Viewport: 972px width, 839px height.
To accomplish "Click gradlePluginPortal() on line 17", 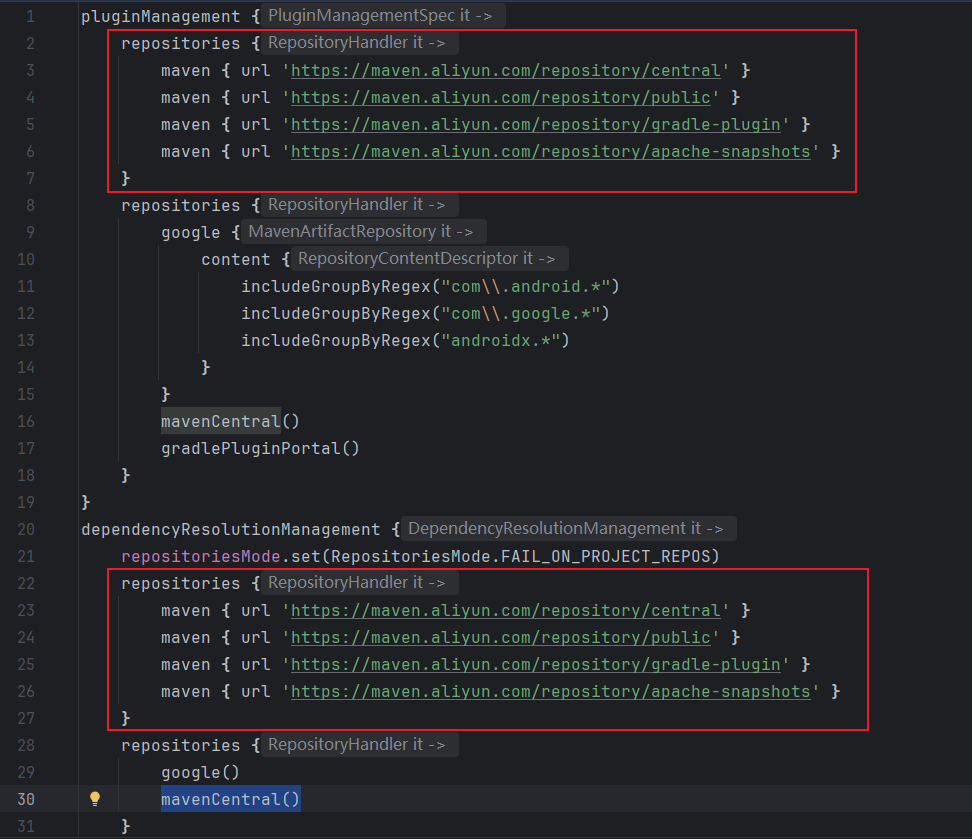I will coord(260,448).
